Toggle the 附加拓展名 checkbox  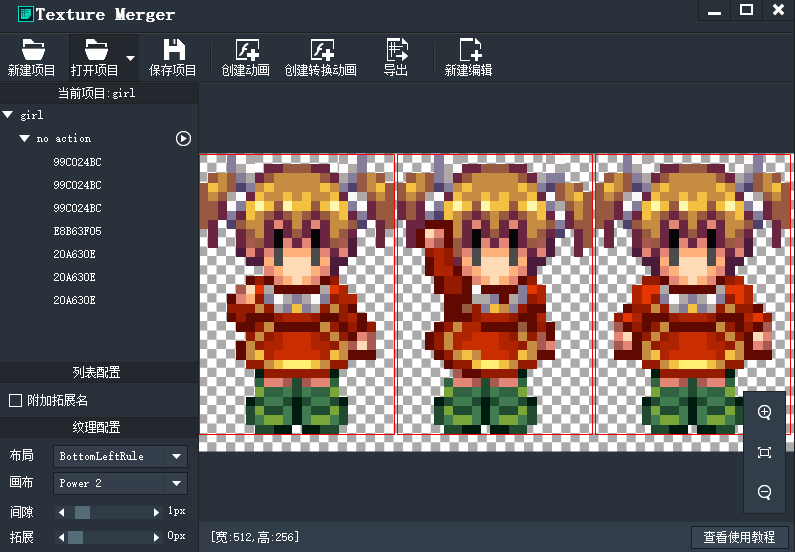(x=15, y=400)
